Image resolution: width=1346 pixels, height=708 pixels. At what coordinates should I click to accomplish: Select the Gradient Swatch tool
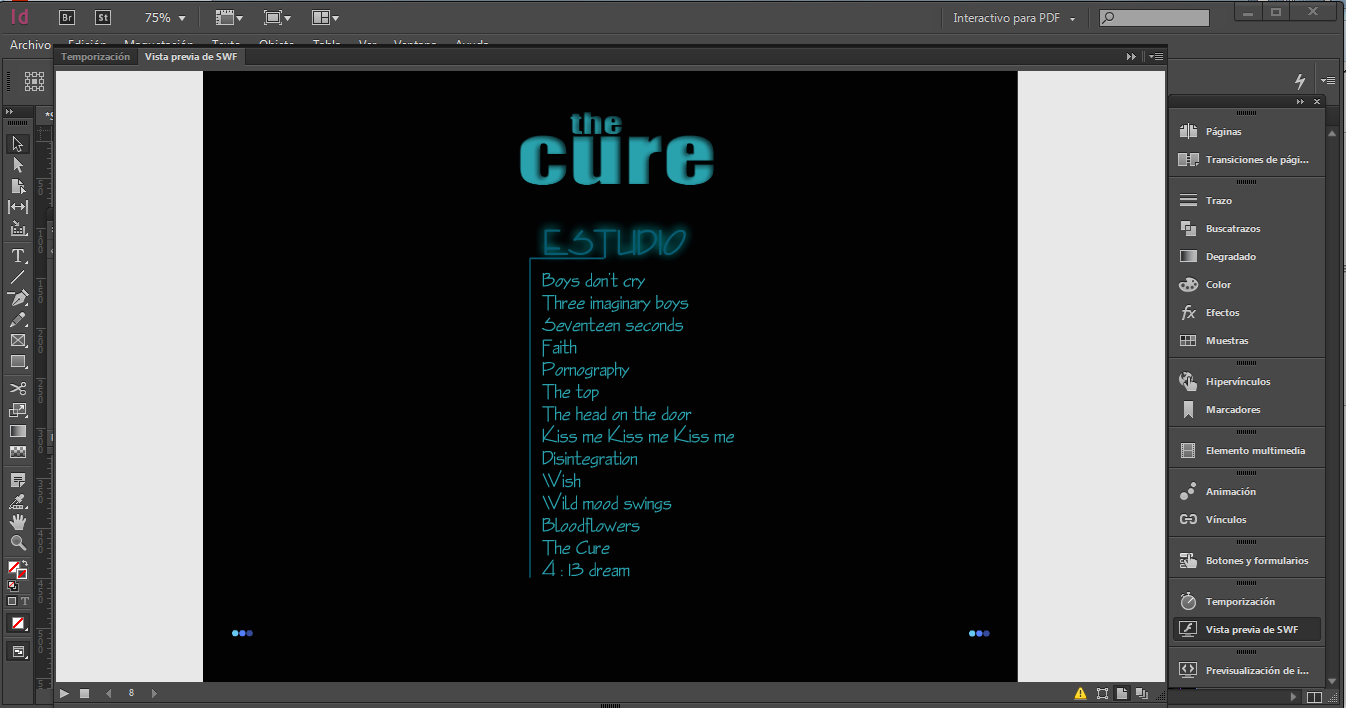click(18, 431)
